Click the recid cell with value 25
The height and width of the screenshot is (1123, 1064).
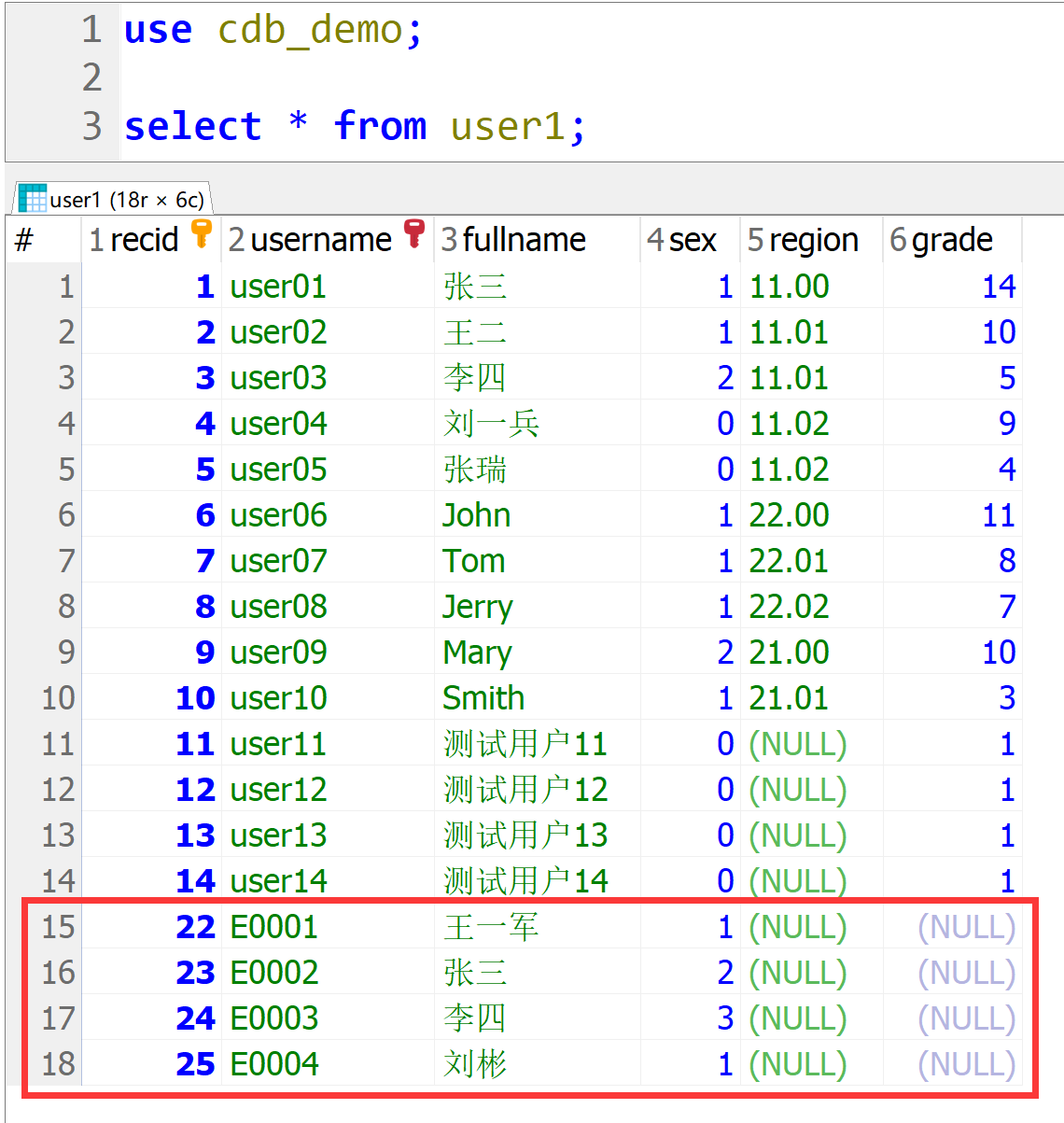[195, 1063]
